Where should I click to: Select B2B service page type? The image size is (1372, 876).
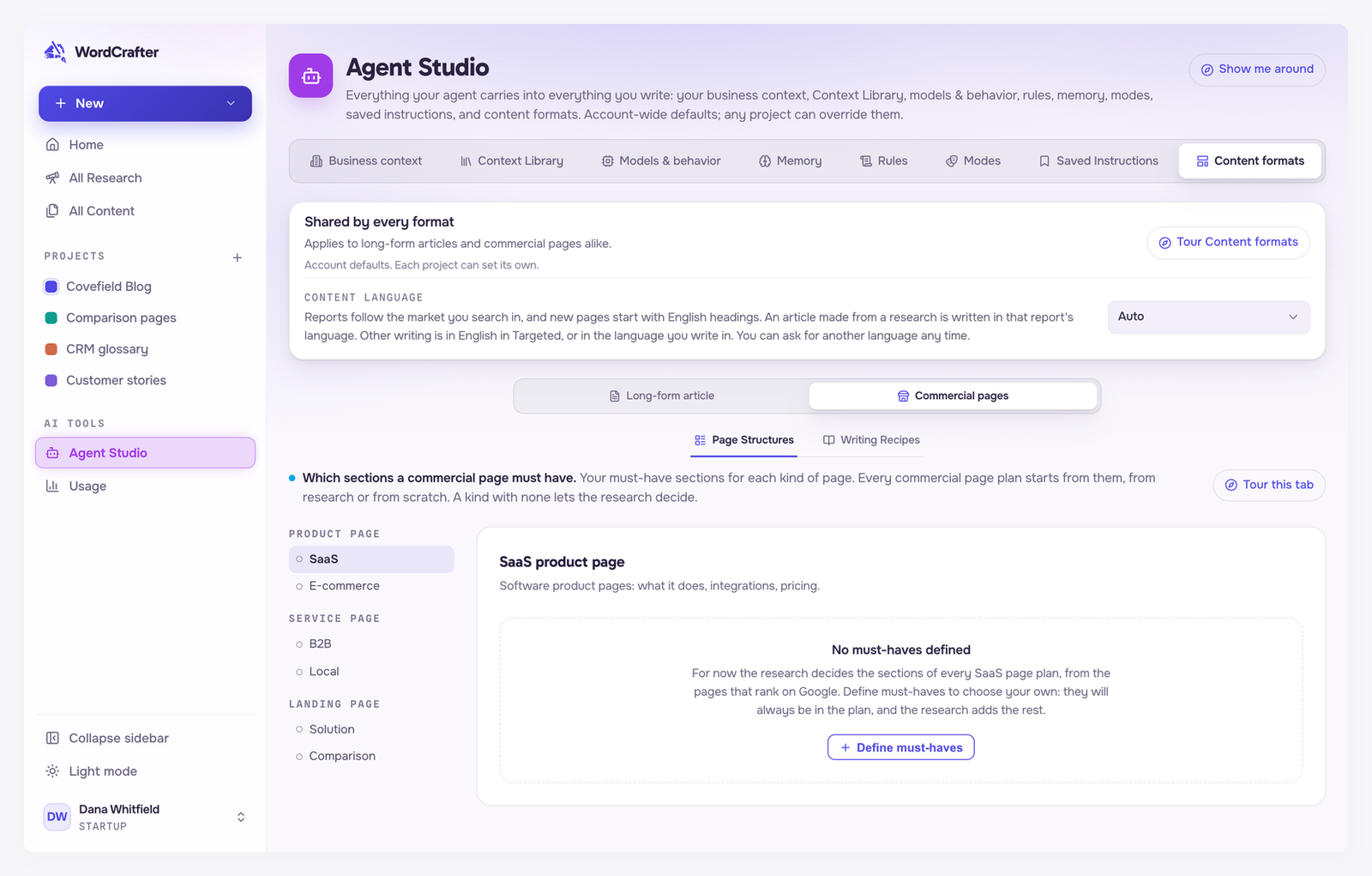pos(371,643)
